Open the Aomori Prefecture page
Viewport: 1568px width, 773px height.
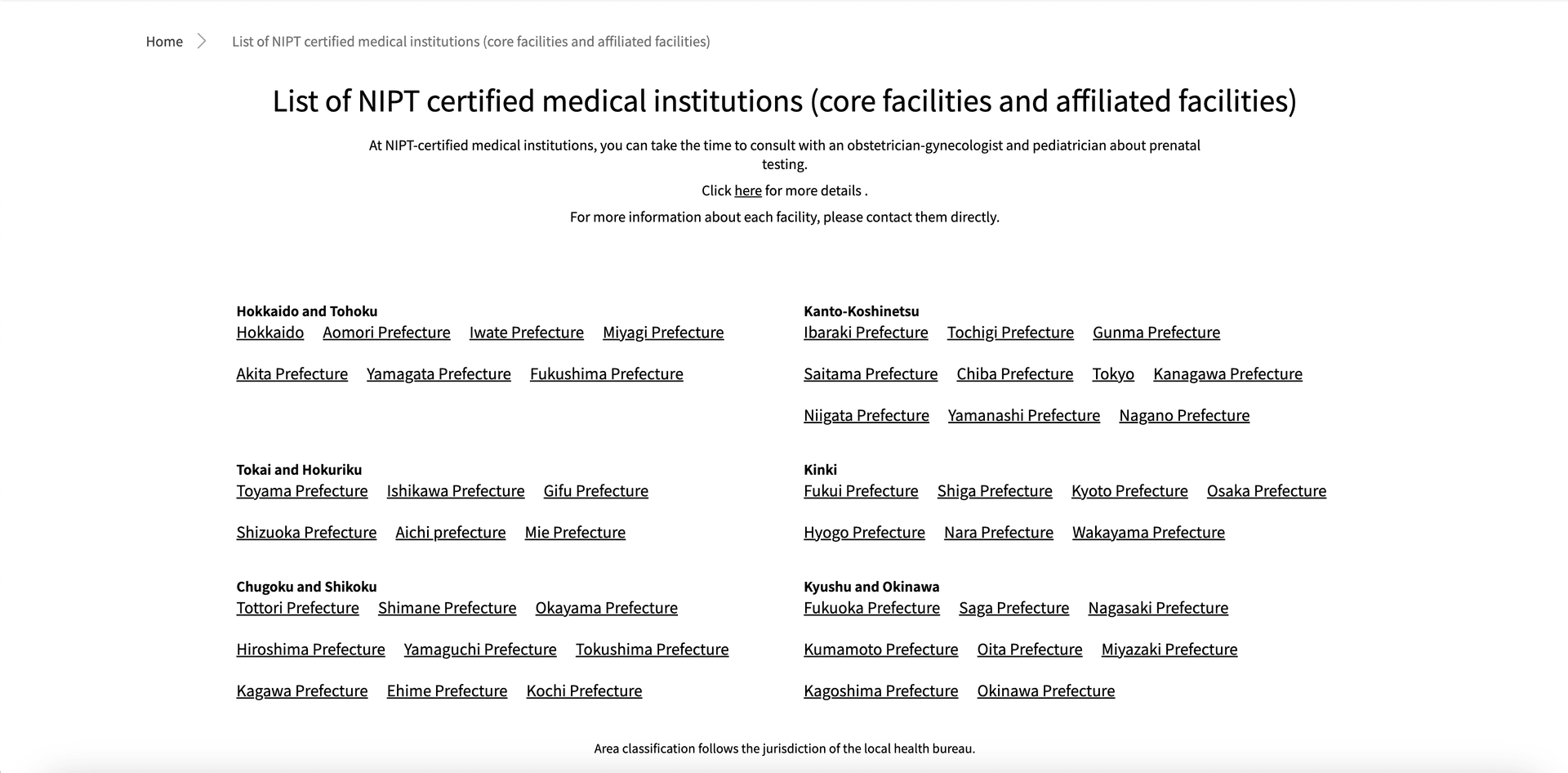click(386, 333)
